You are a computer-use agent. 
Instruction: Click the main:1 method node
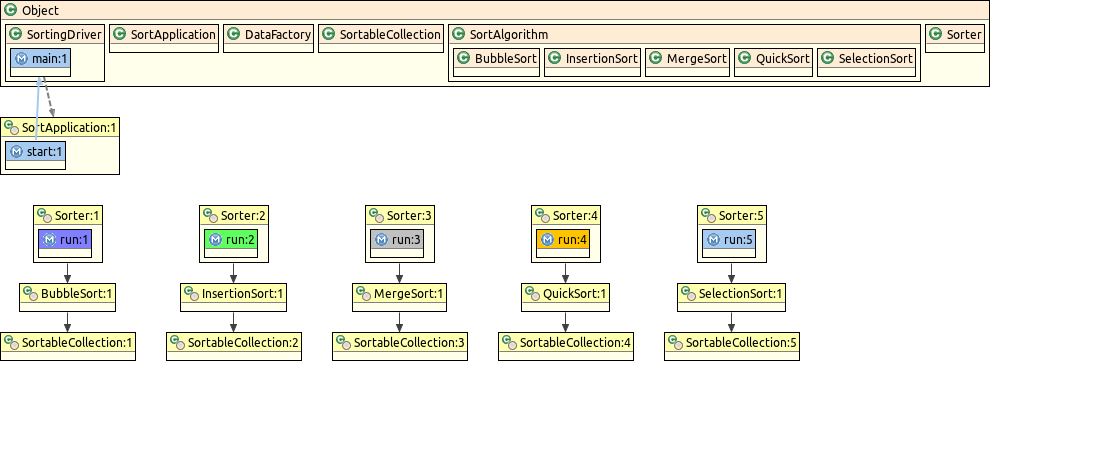click(x=41, y=60)
